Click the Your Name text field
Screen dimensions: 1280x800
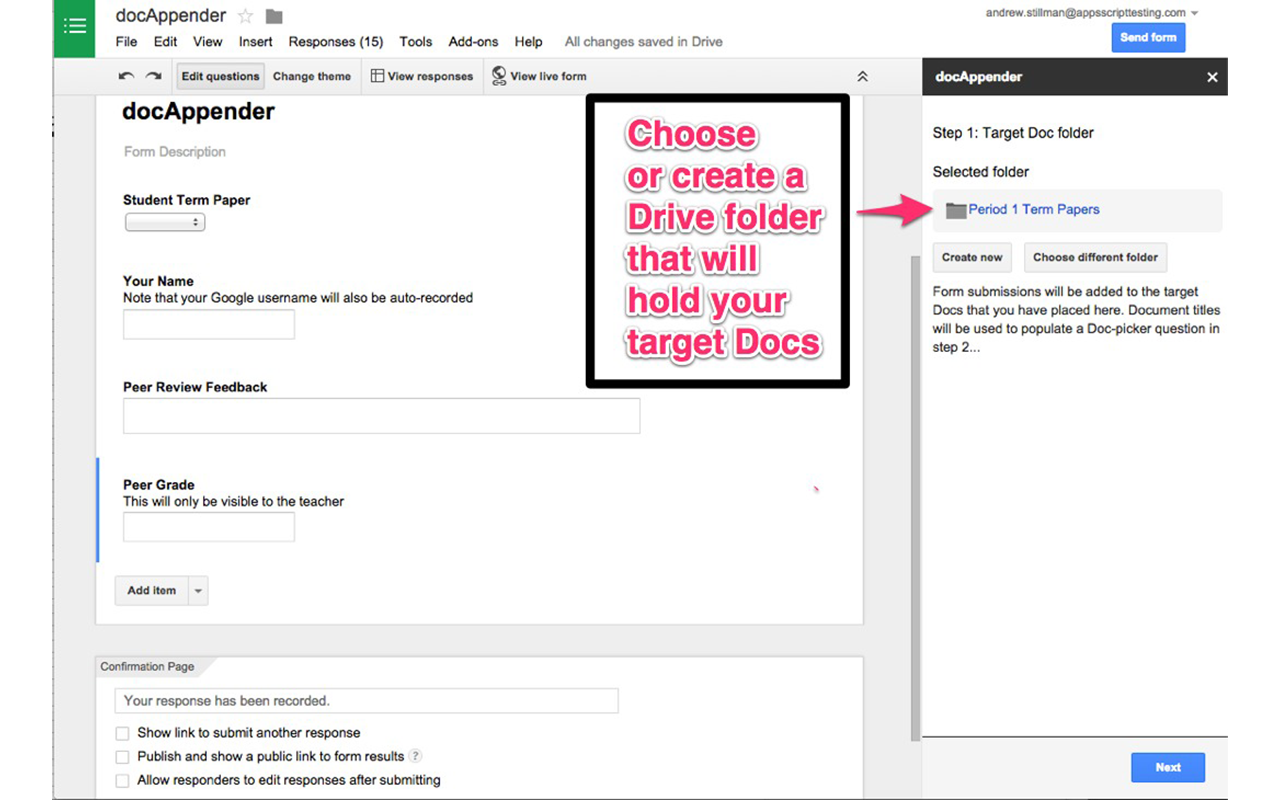click(x=209, y=324)
